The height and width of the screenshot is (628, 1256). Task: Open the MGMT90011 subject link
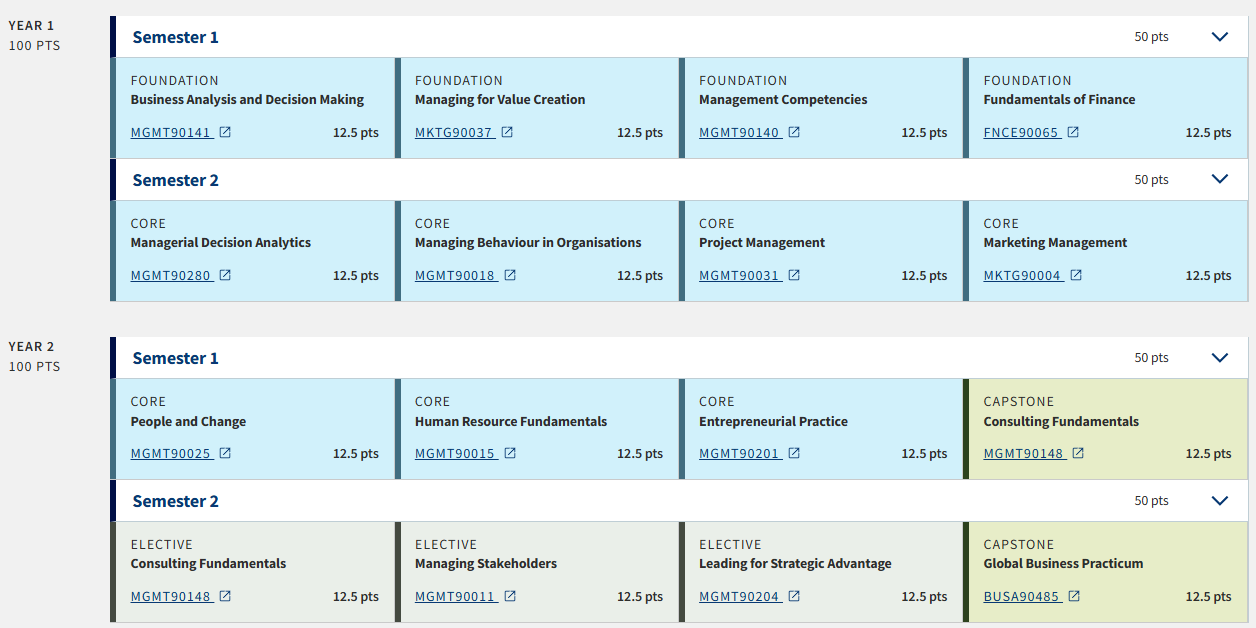(456, 596)
